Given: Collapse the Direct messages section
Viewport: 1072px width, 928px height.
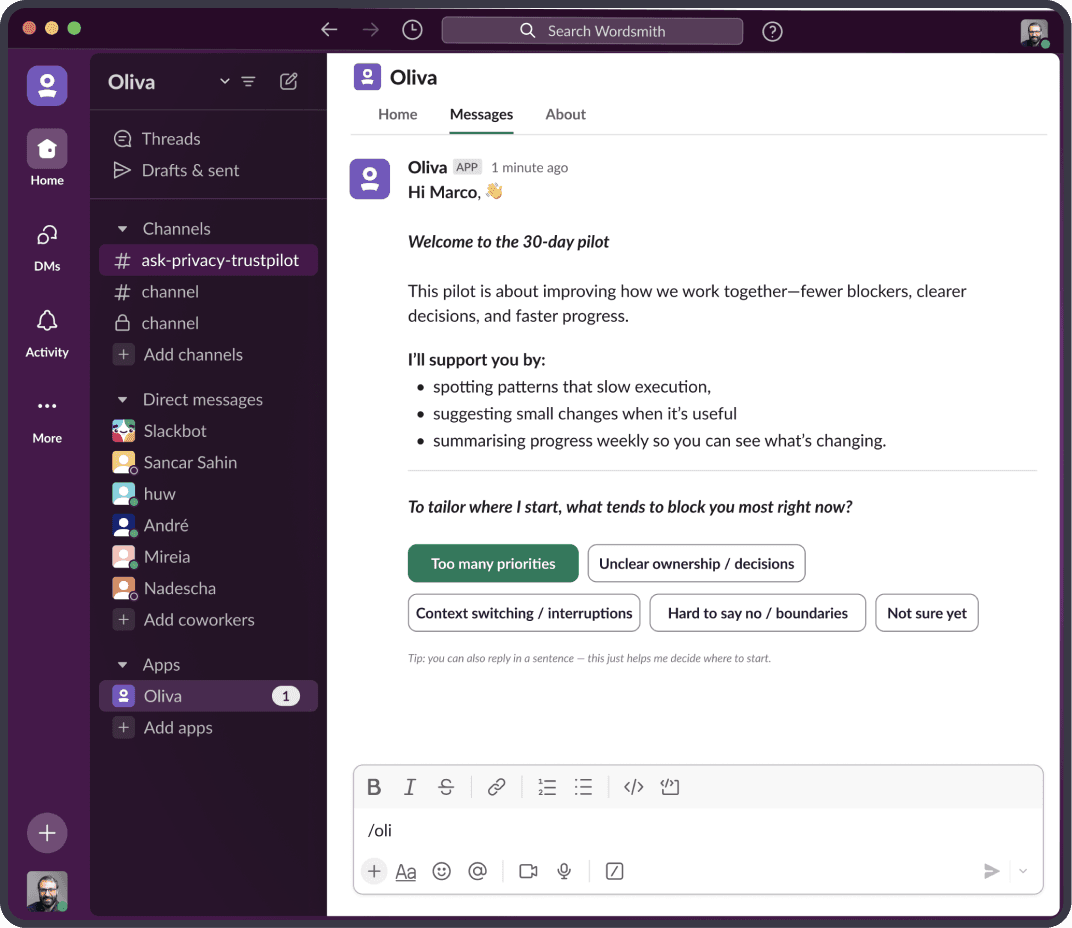Looking at the screenshot, I should [x=123, y=400].
